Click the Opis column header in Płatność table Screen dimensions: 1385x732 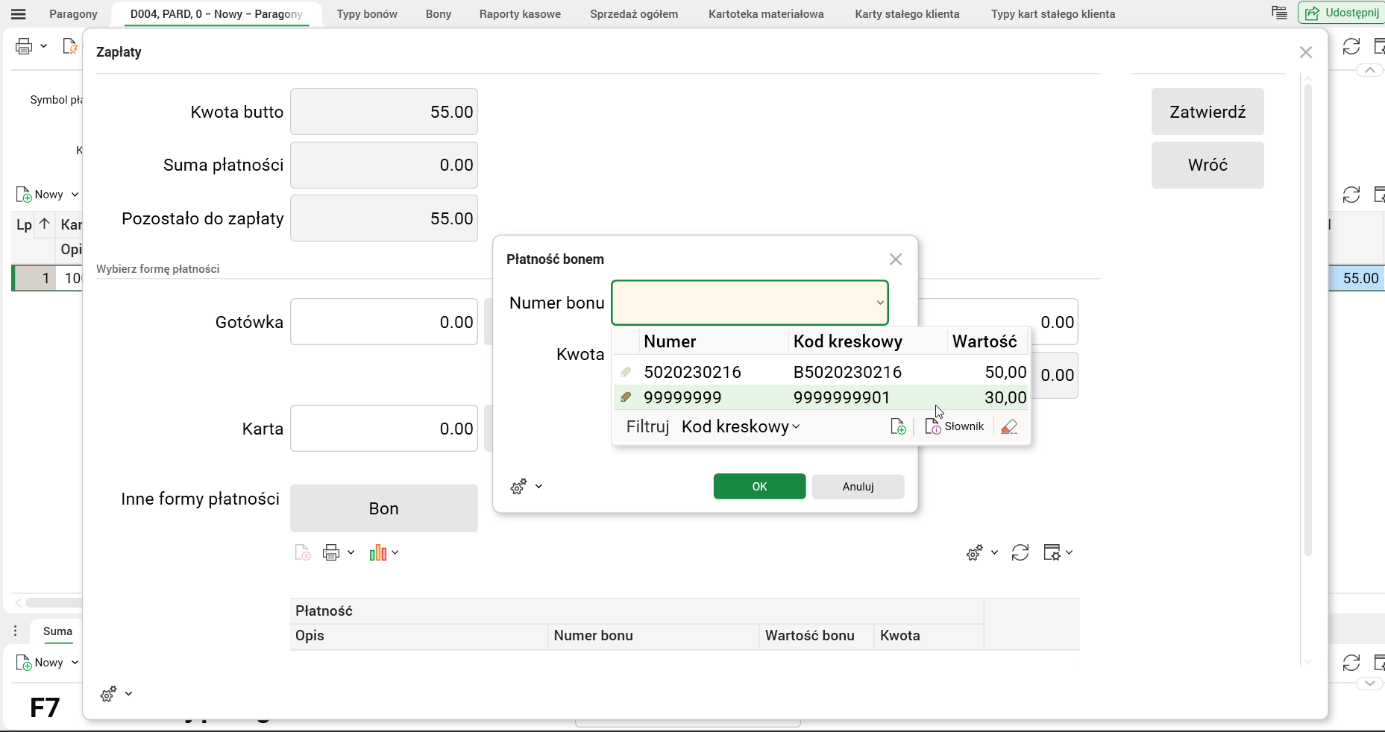419,636
